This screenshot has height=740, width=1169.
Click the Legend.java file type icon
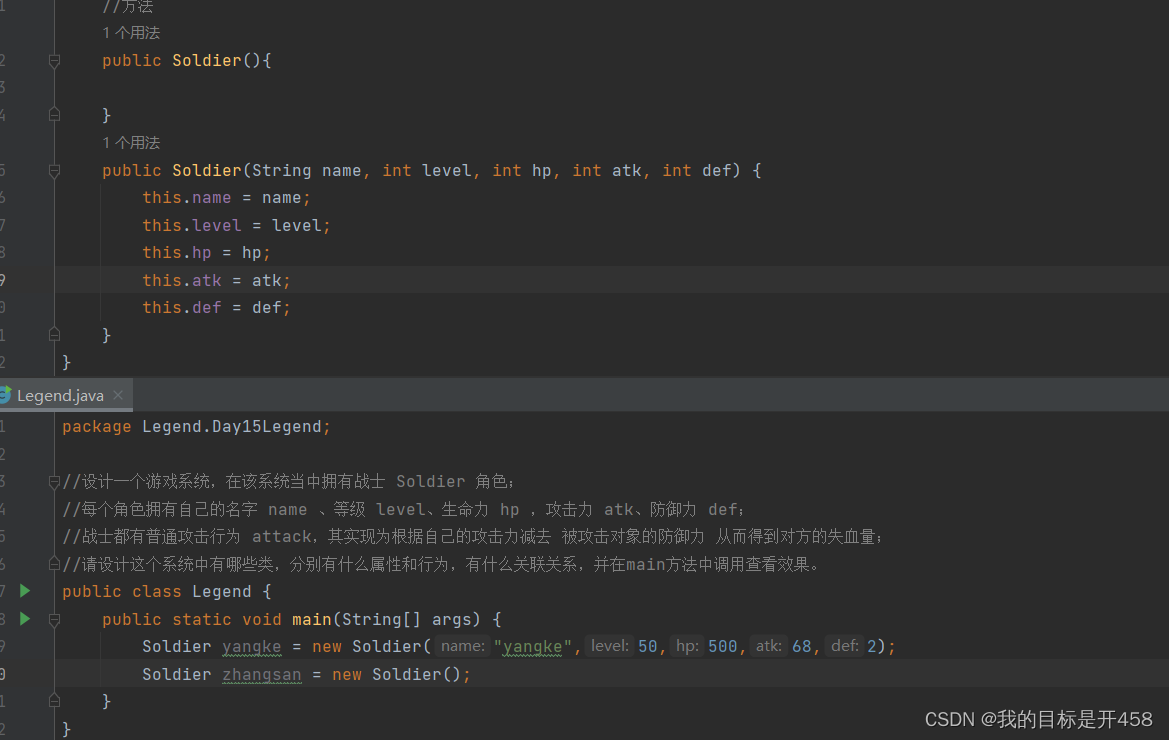tap(5, 395)
